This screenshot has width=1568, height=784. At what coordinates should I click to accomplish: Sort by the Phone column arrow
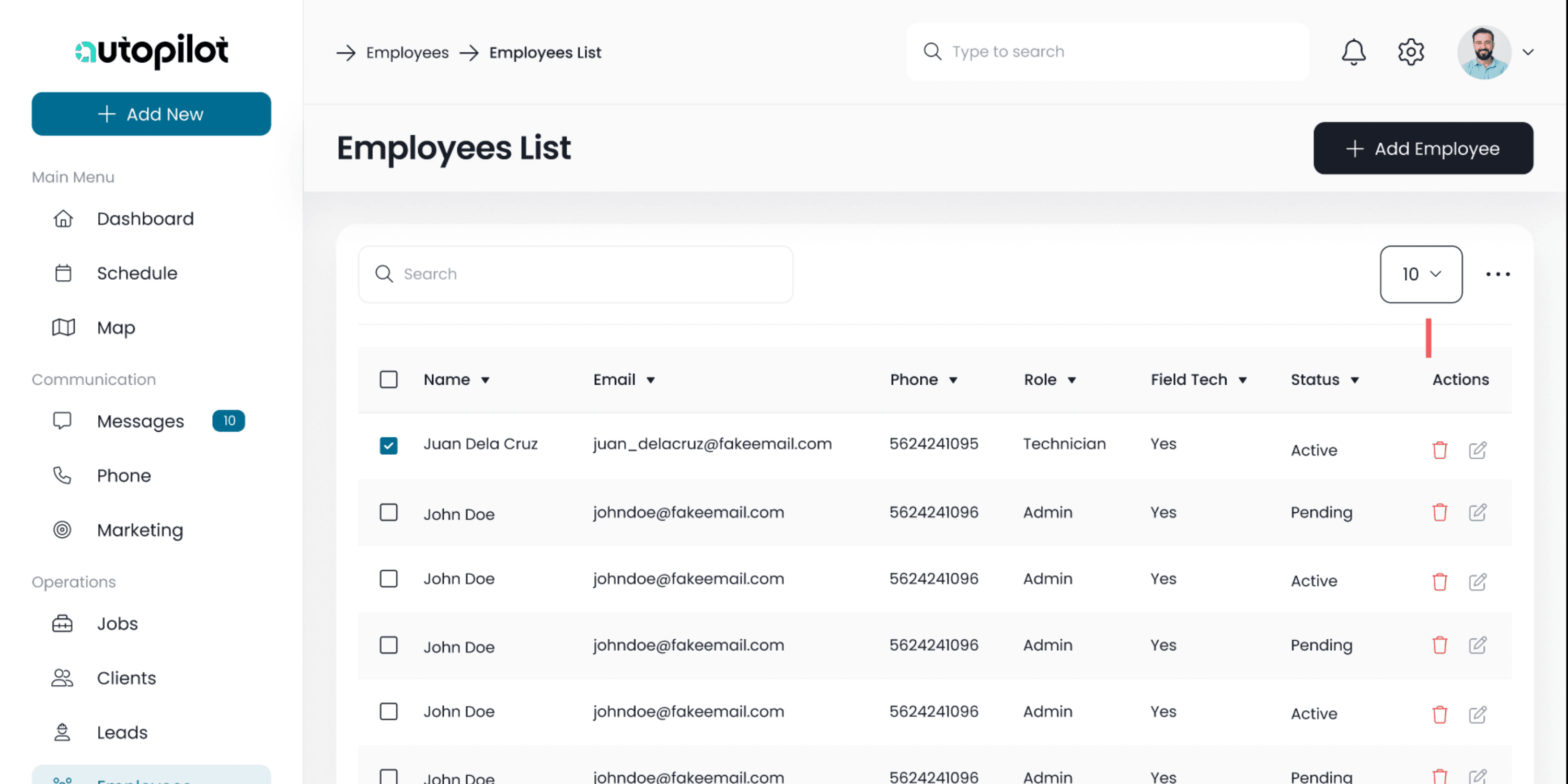pos(953,381)
